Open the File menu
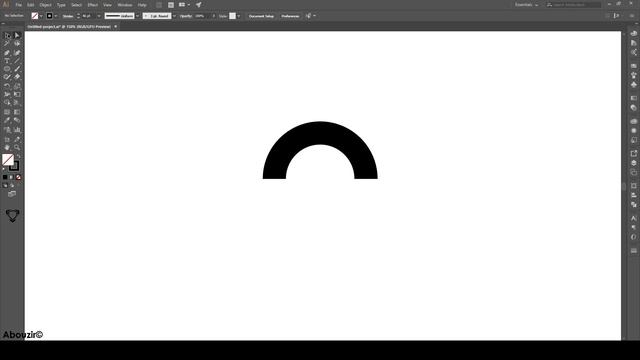 coord(18,5)
